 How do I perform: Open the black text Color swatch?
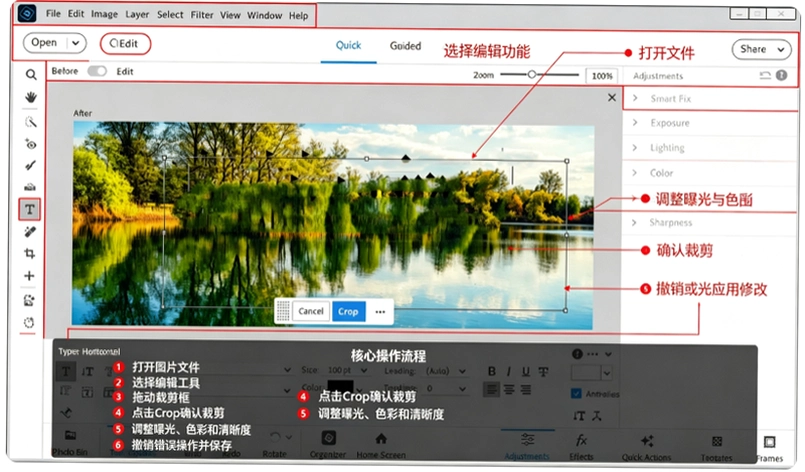[x=340, y=386]
